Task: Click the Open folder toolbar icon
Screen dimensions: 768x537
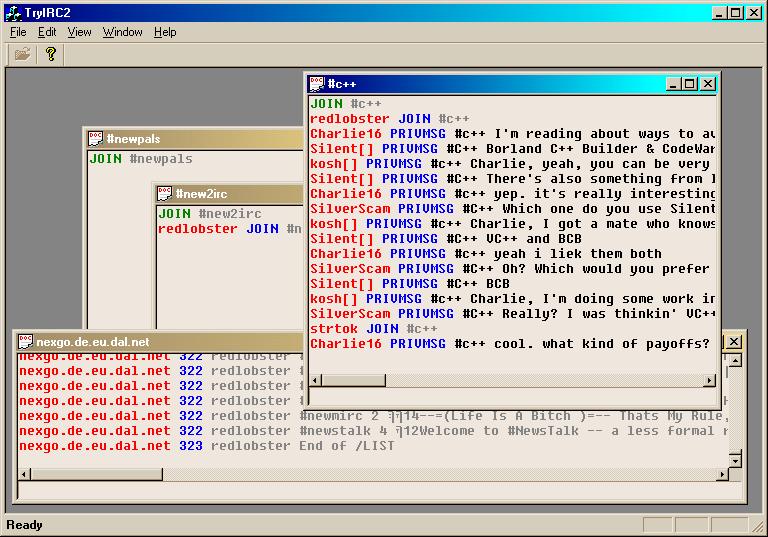Action: click(22, 54)
